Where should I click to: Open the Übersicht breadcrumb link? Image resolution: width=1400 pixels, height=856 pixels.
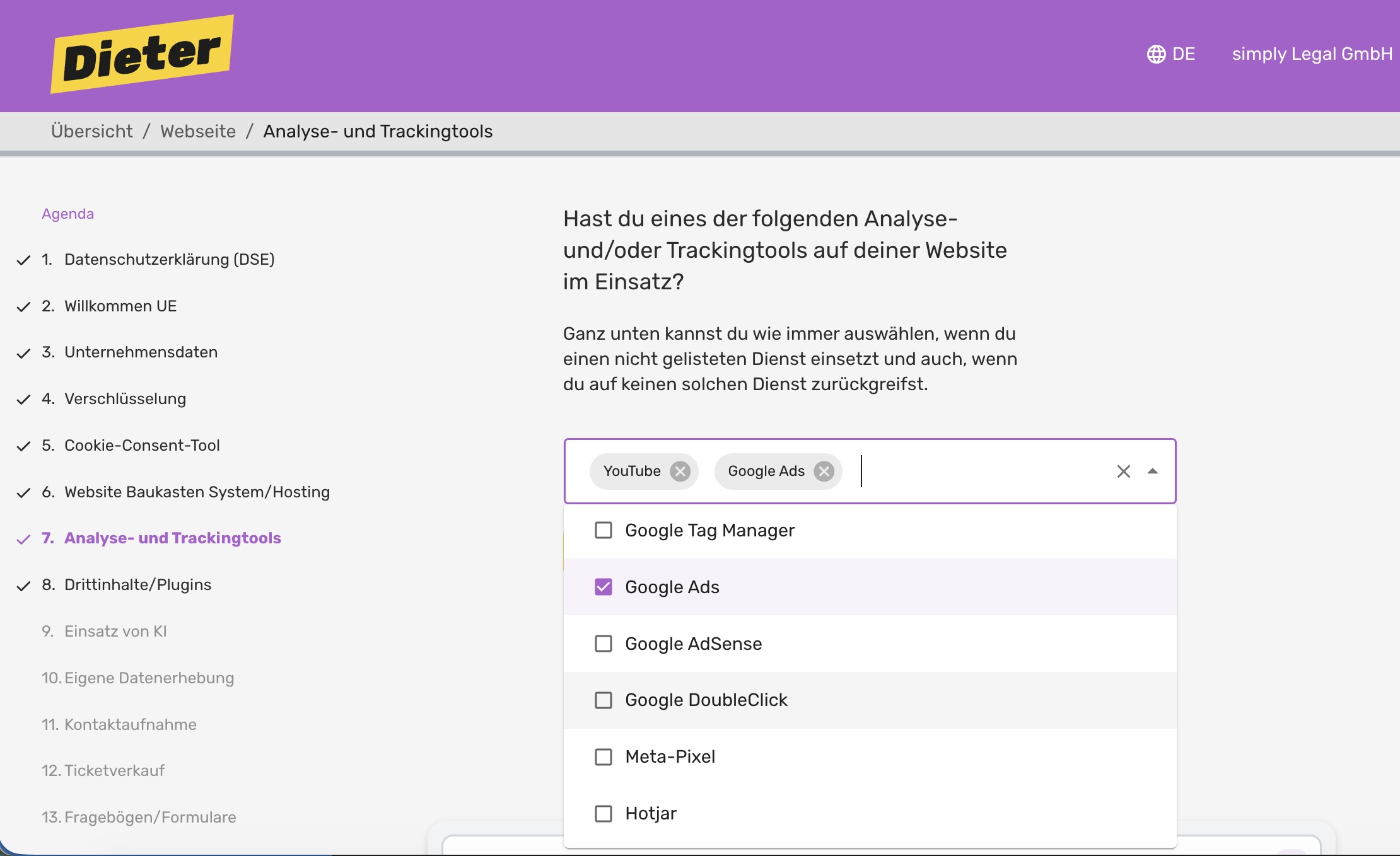(x=92, y=131)
